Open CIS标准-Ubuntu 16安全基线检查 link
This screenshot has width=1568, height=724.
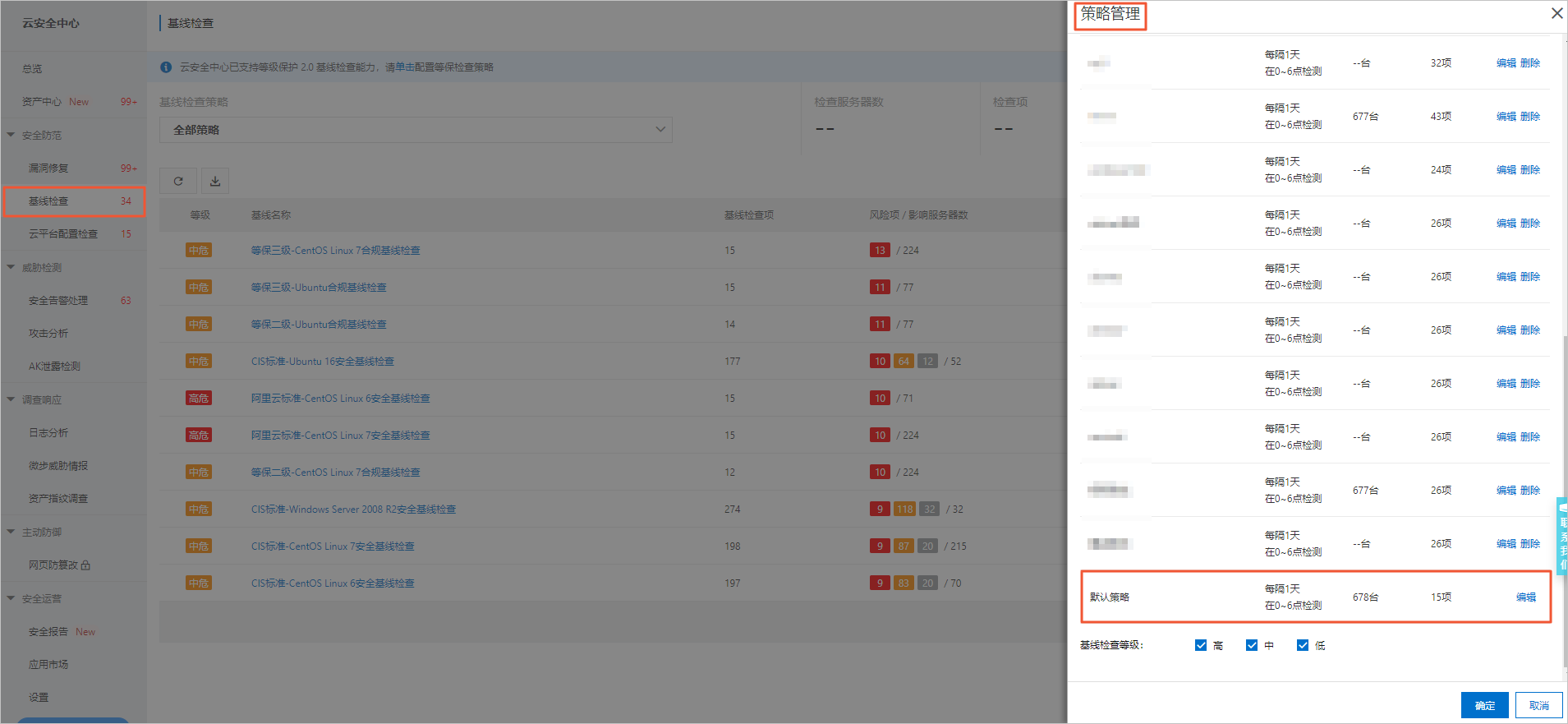click(x=323, y=362)
